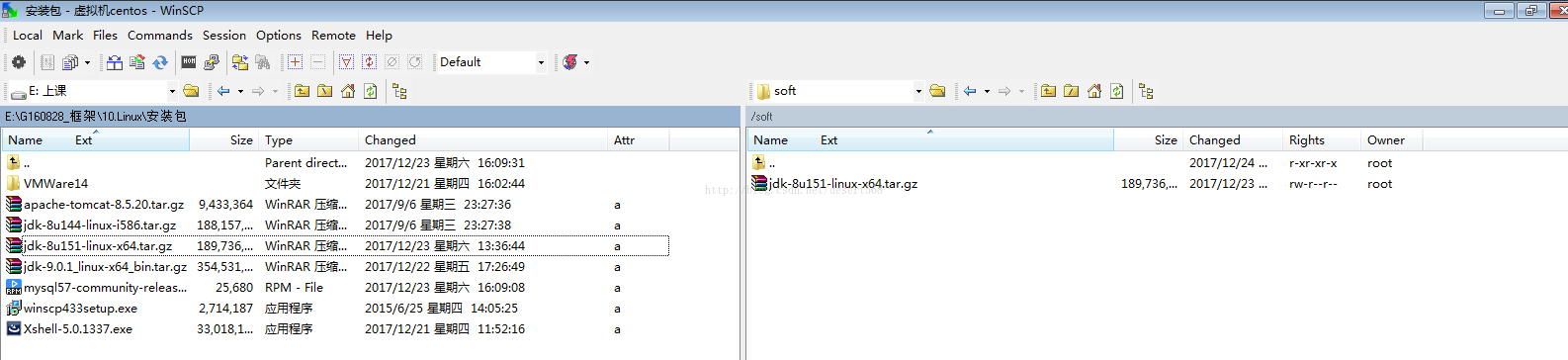This screenshot has height=360, width=1568.
Task: Select the mysql57-community-release RPM file
Action: pyautogui.click(x=105, y=288)
